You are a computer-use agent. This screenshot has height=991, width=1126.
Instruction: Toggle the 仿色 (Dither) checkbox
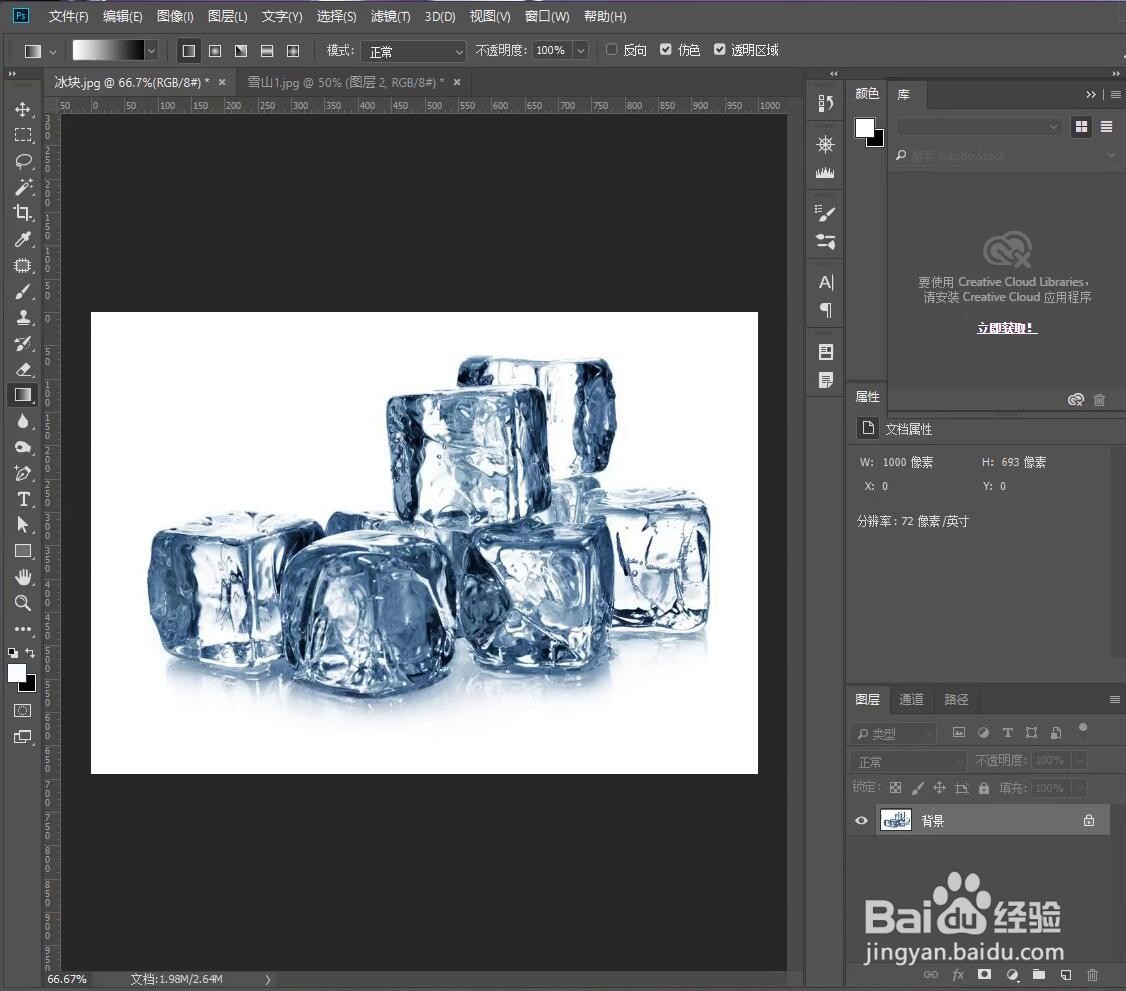(666, 50)
